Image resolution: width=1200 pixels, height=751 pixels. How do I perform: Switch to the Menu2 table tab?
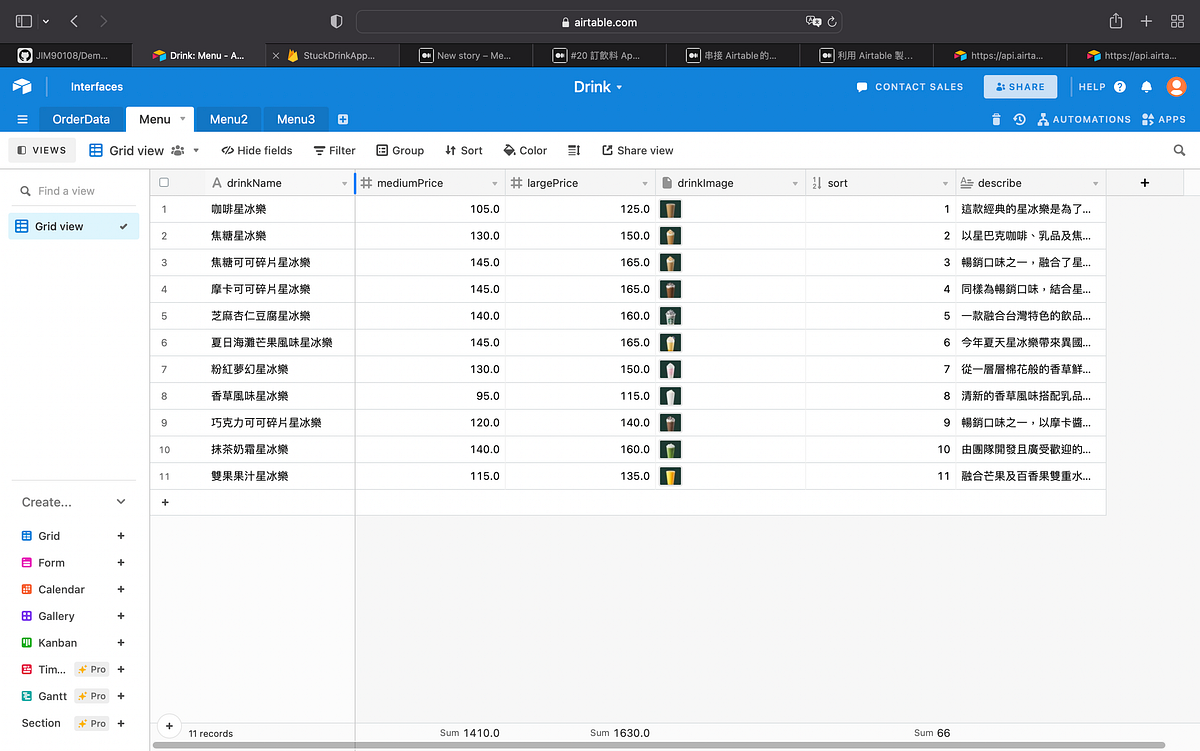[228, 118]
